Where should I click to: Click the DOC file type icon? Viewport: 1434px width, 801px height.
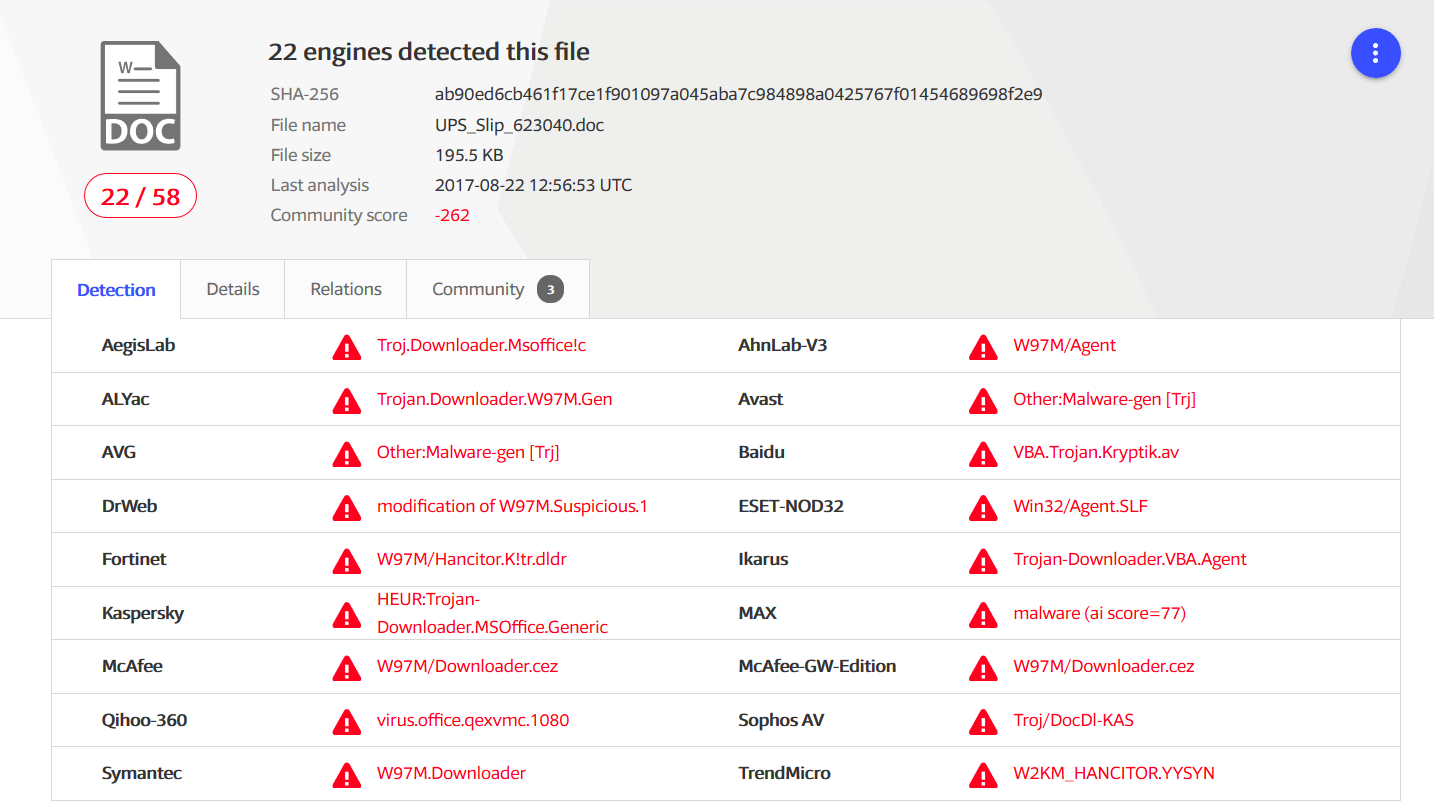point(140,96)
